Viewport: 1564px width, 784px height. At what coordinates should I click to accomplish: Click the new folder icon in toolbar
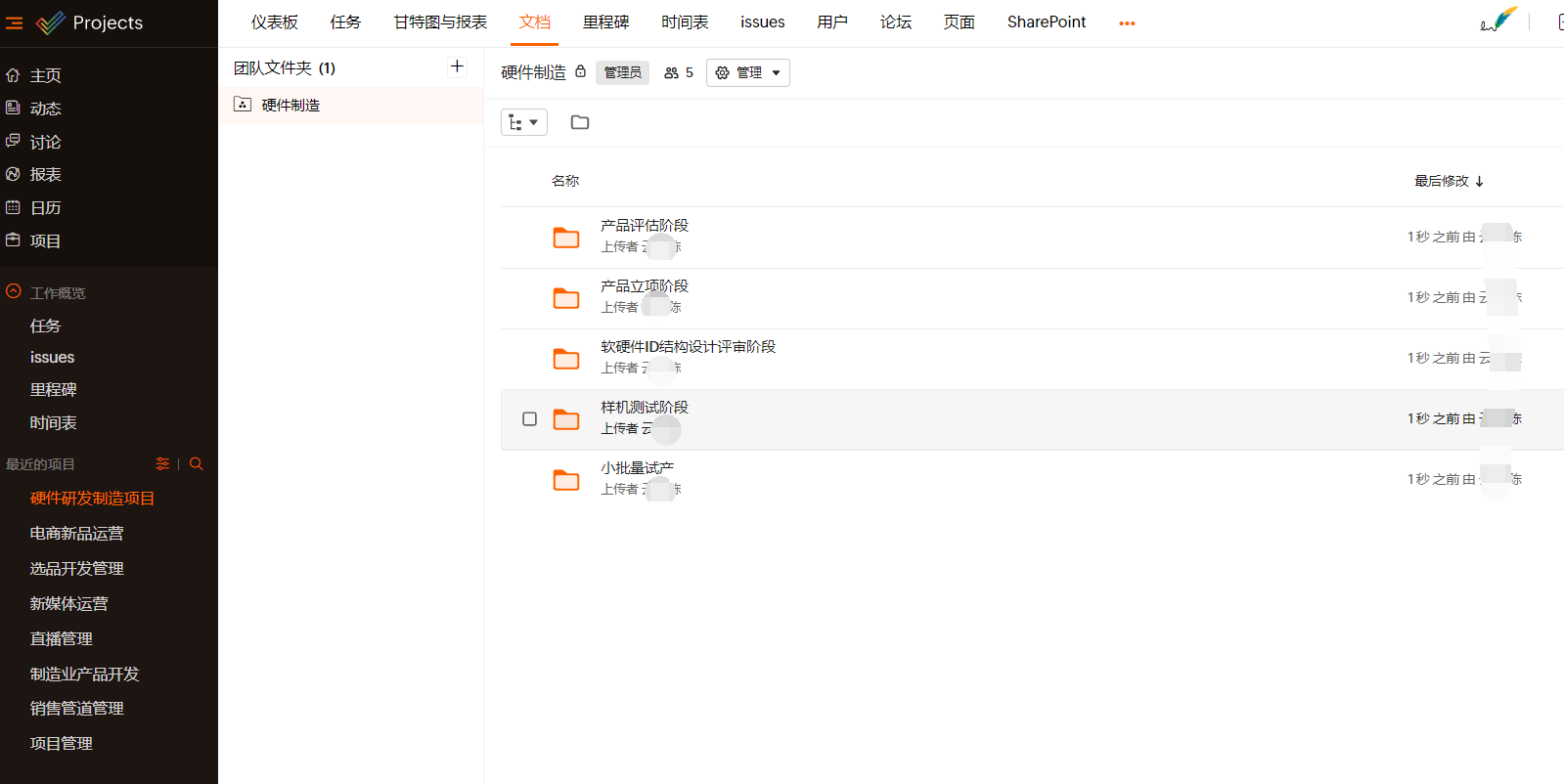(x=580, y=122)
